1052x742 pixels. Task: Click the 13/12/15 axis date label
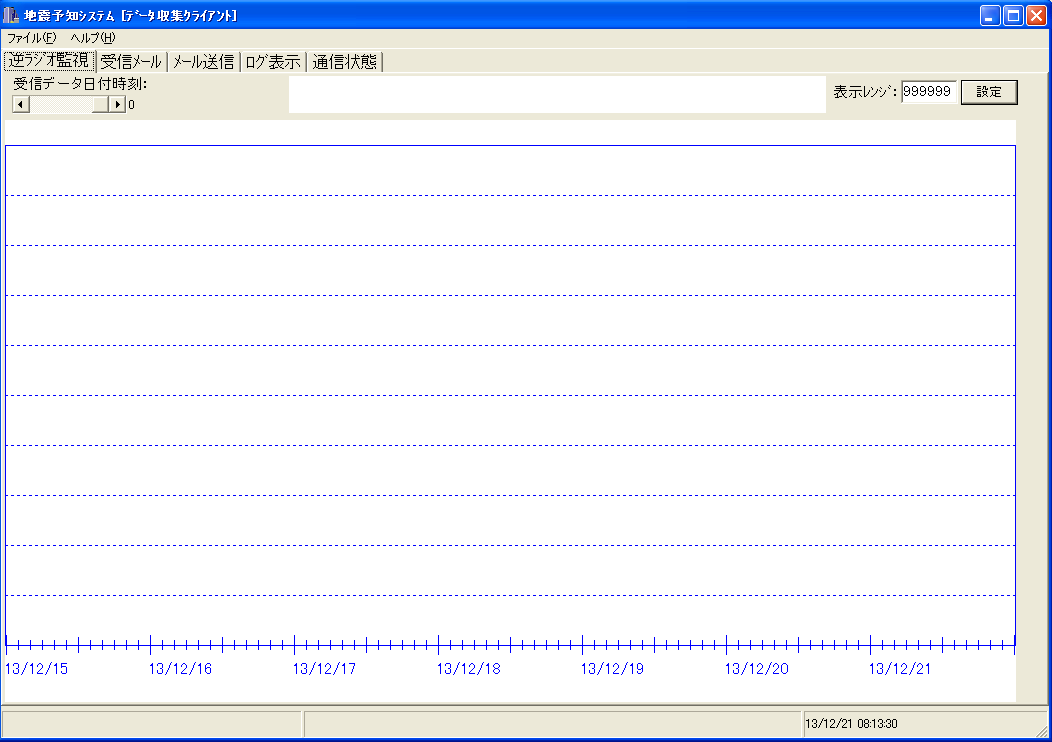pos(37,669)
